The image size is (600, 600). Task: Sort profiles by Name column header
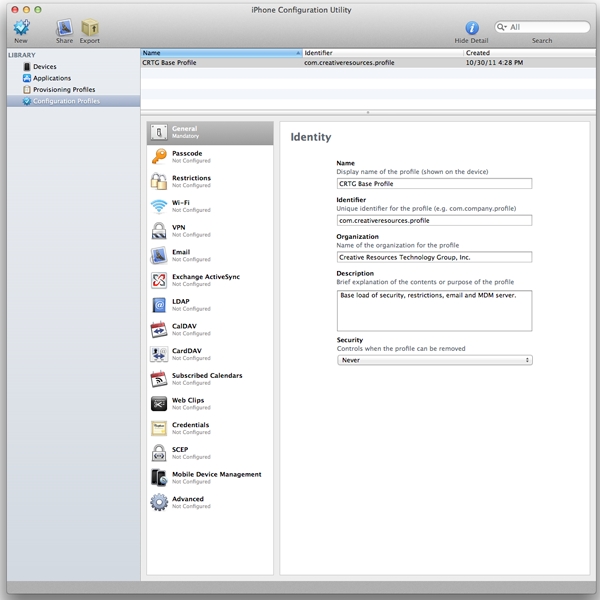click(219, 52)
